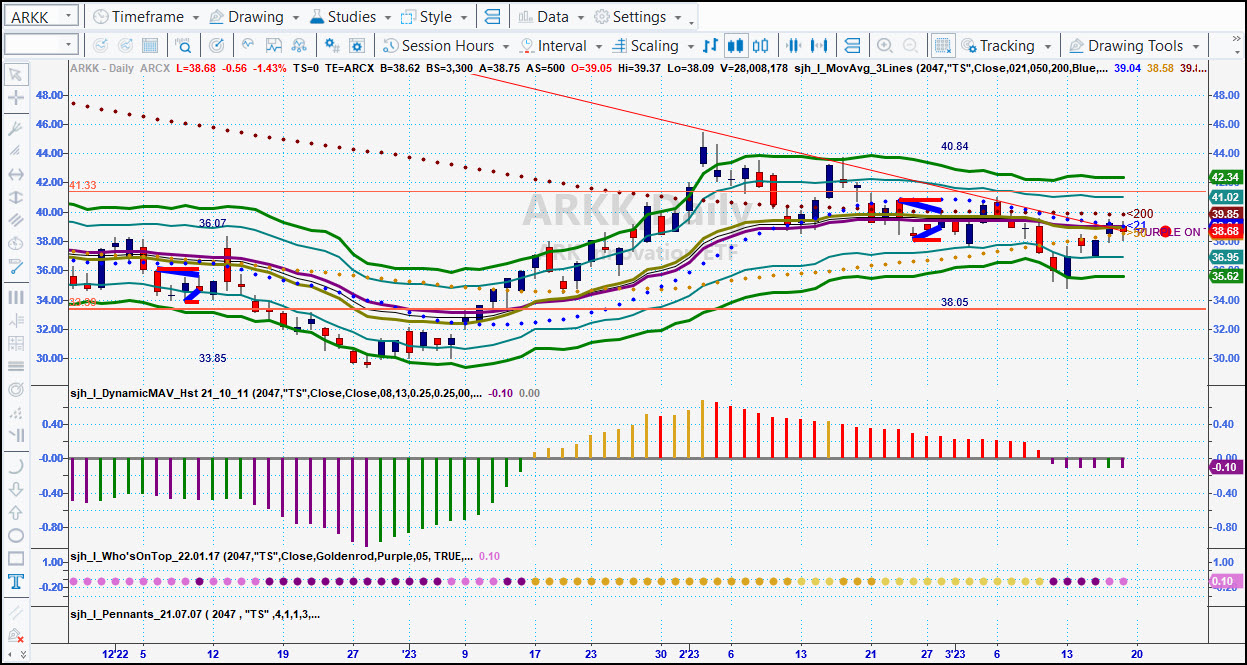This screenshot has width=1247, height=665.
Task: Click the red PURPLE ON marker dot
Action: click(x=1165, y=232)
